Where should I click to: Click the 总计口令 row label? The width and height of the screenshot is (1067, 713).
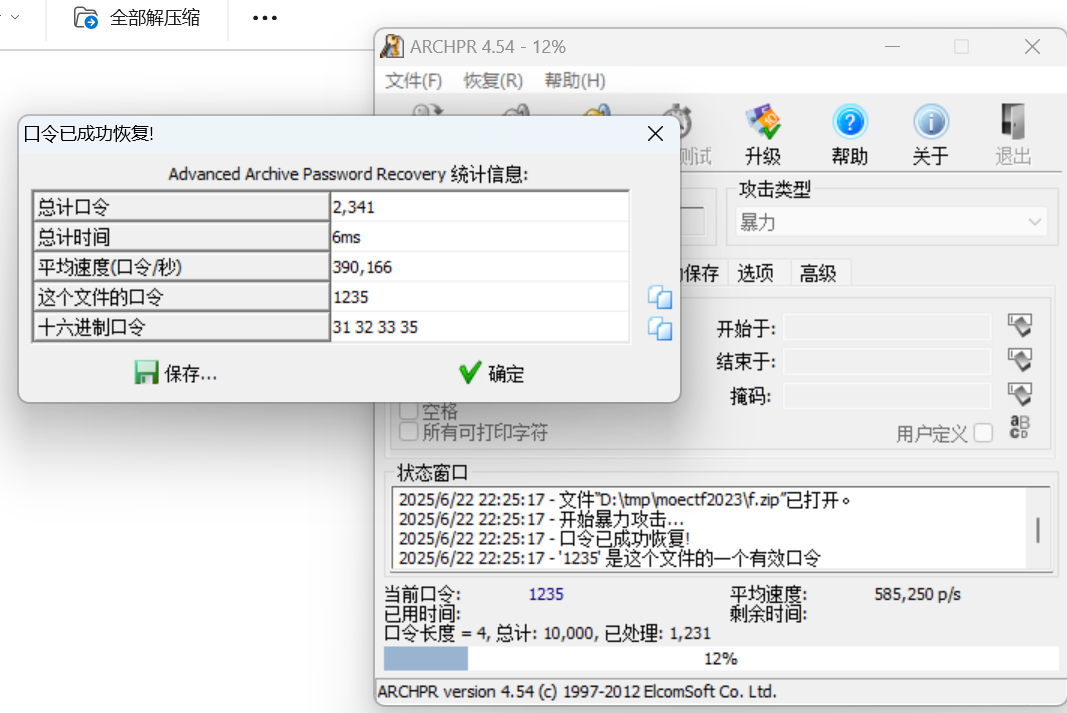(x=181, y=207)
